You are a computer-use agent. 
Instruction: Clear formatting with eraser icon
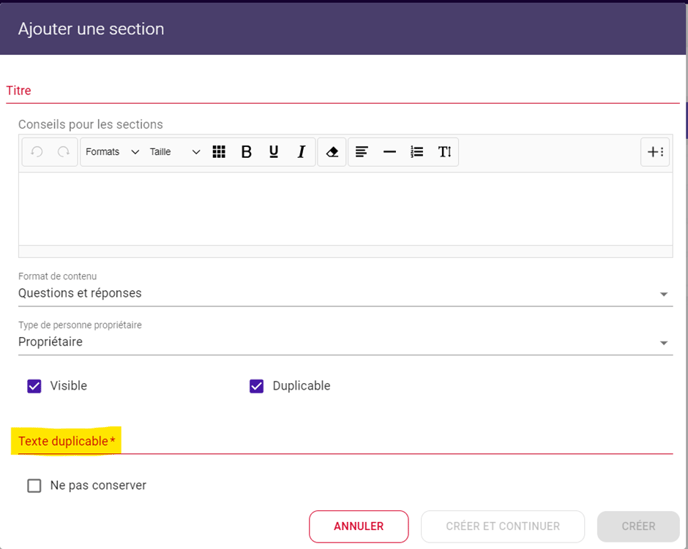[332, 152]
